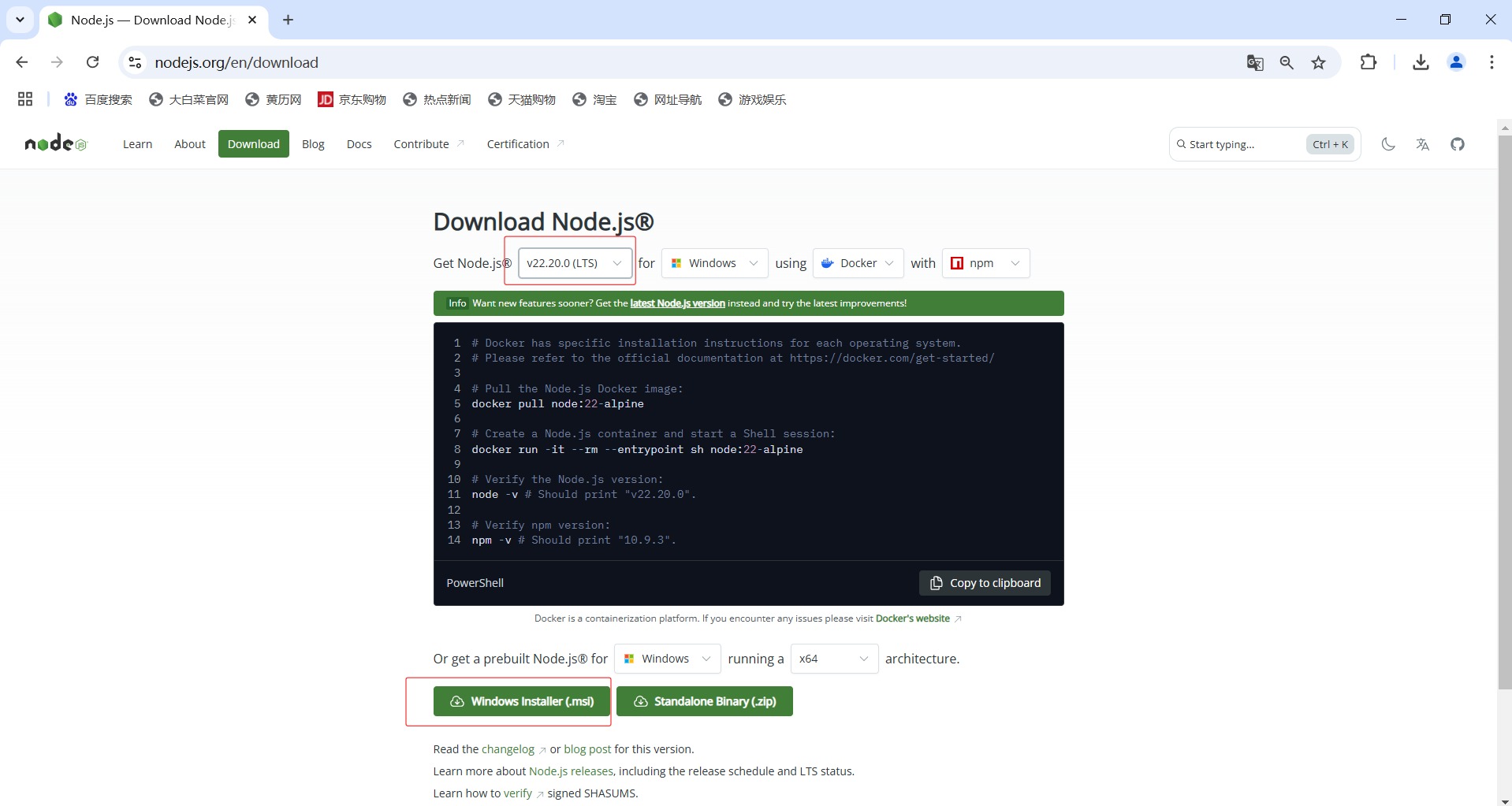
Task: Open the verify SHASUMS link
Action: 518,793
